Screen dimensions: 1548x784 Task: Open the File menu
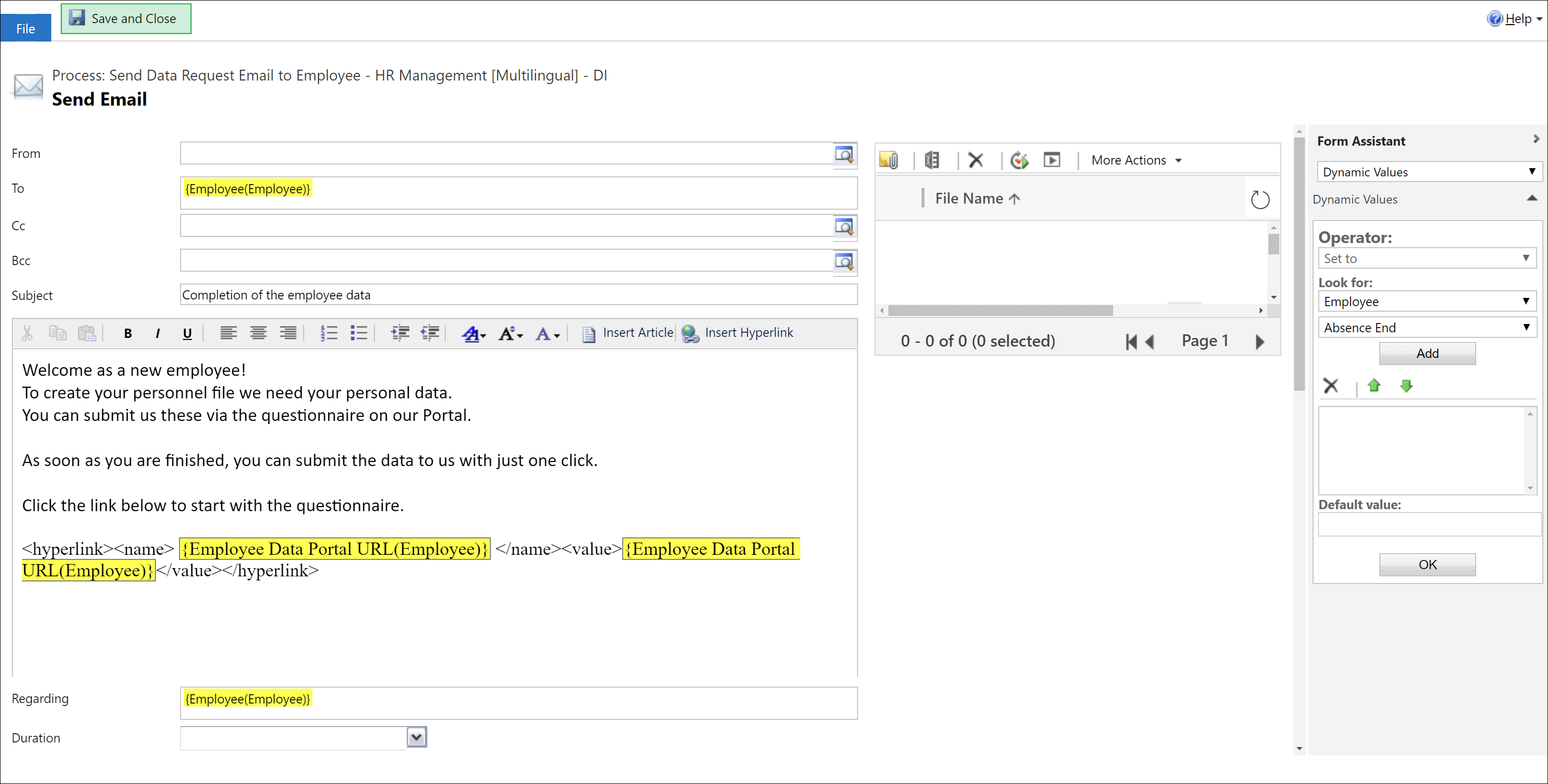[x=25, y=28]
